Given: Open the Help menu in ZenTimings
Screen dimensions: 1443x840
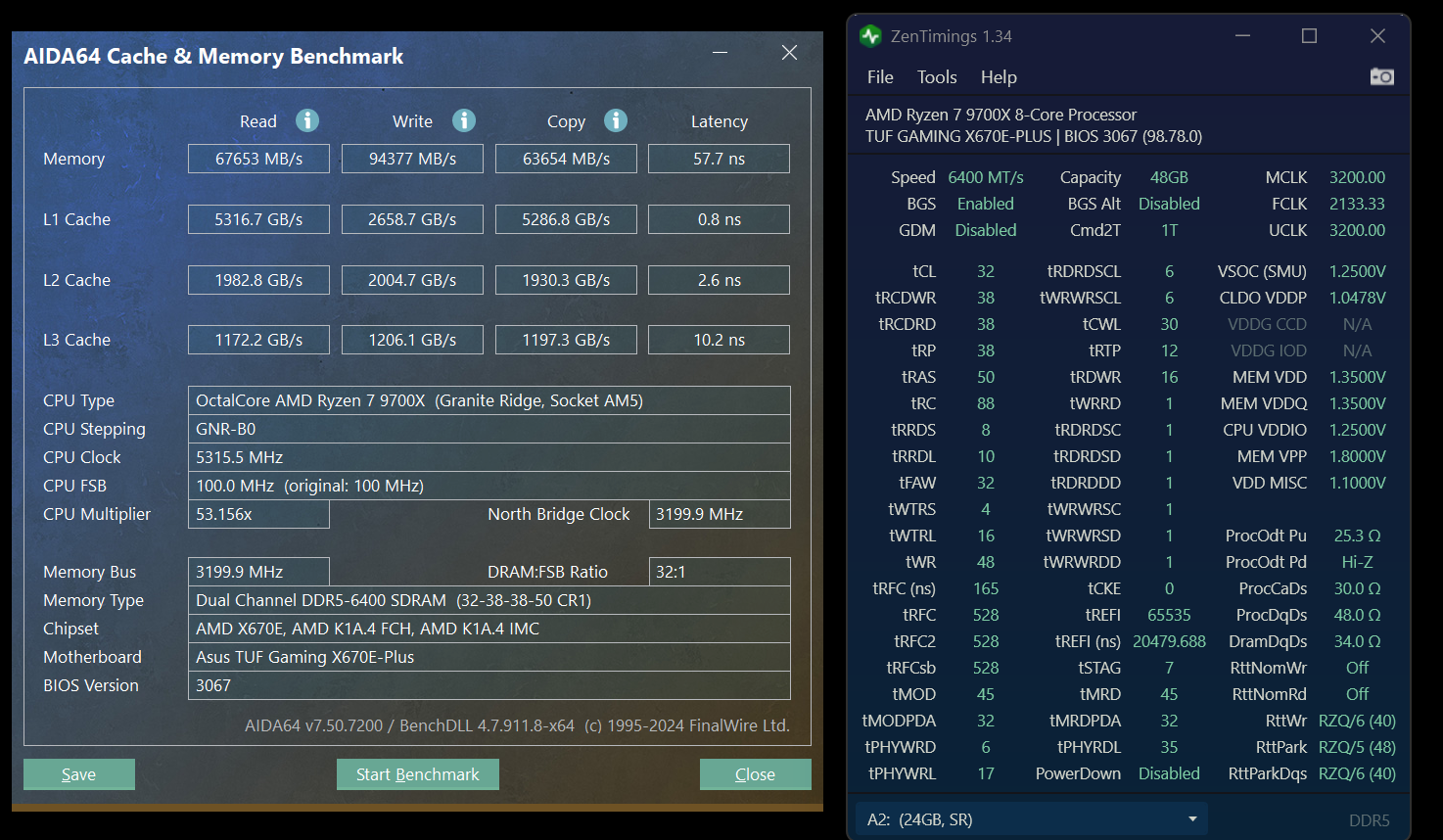Looking at the screenshot, I should [999, 77].
